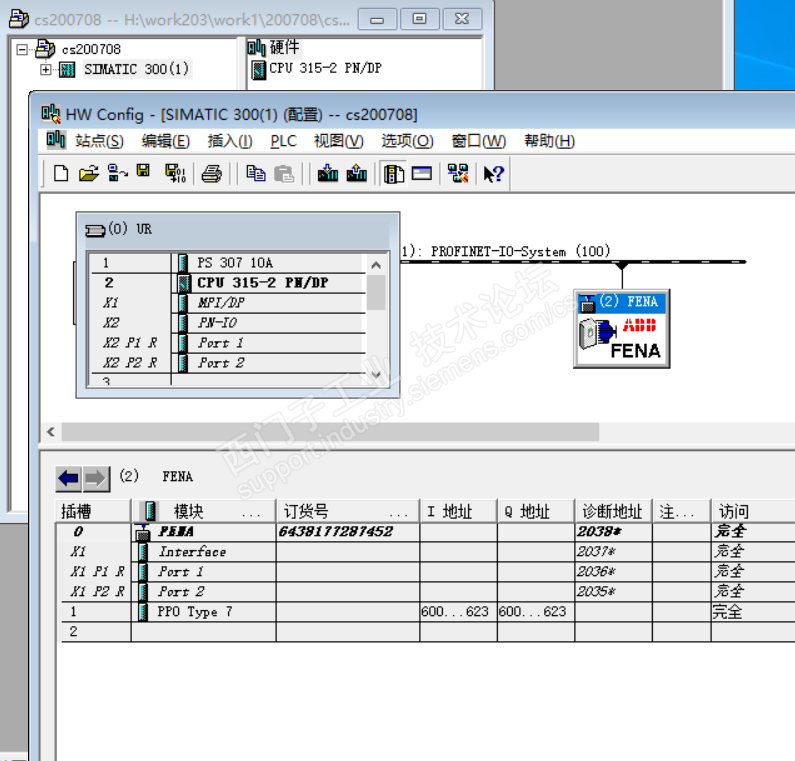Image resolution: width=795 pixels, height=761 pixels.
Task: Download configuration to module icon
Action: tap(328, 173)
